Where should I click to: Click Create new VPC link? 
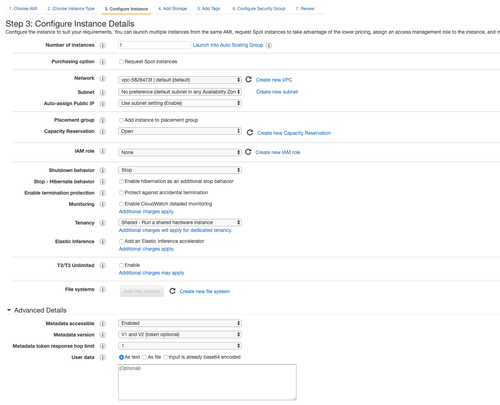[x=274, y=80]
